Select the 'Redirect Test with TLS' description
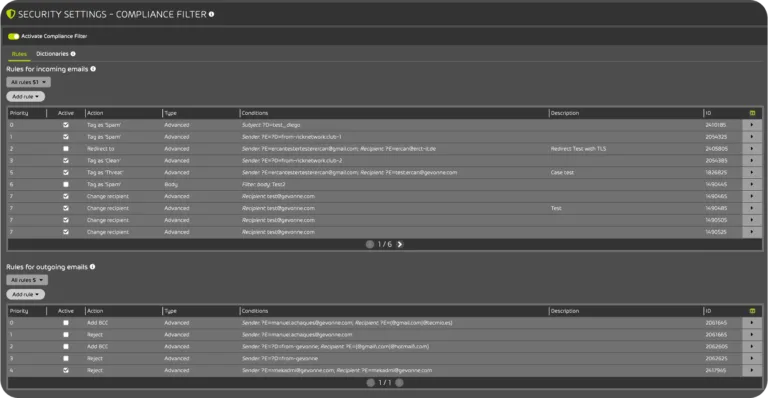 click(x=578, y=149)
